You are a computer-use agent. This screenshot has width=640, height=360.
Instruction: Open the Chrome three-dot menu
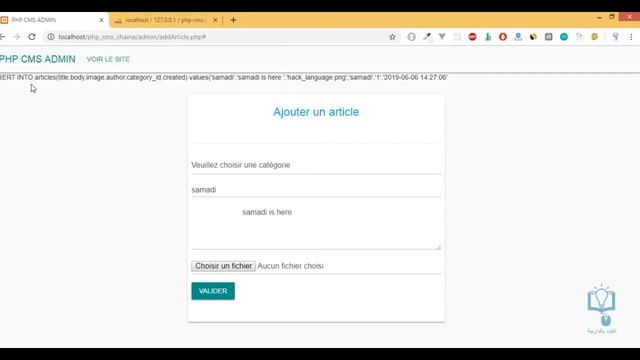[631, 37]
